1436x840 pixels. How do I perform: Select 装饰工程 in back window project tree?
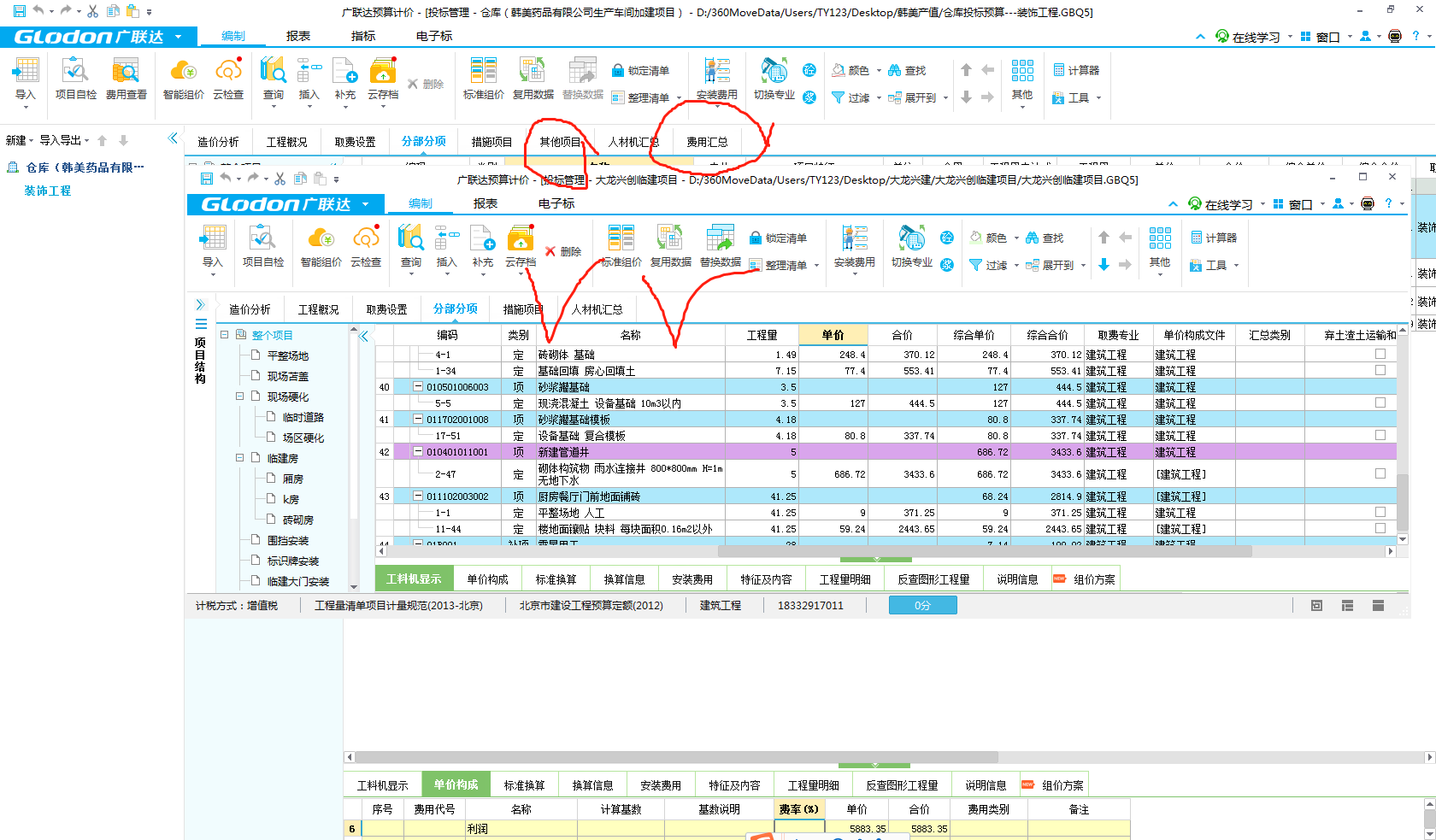[x=48, y=191]
